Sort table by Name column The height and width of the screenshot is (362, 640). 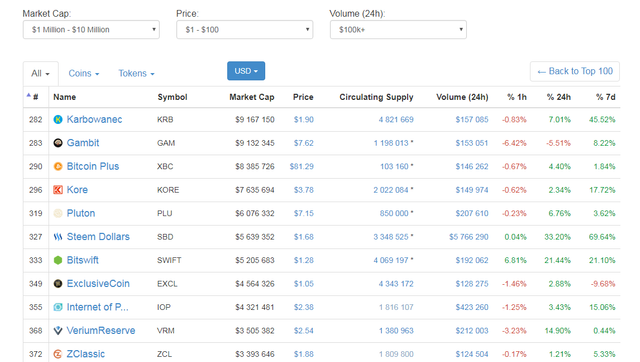[64, 97]
